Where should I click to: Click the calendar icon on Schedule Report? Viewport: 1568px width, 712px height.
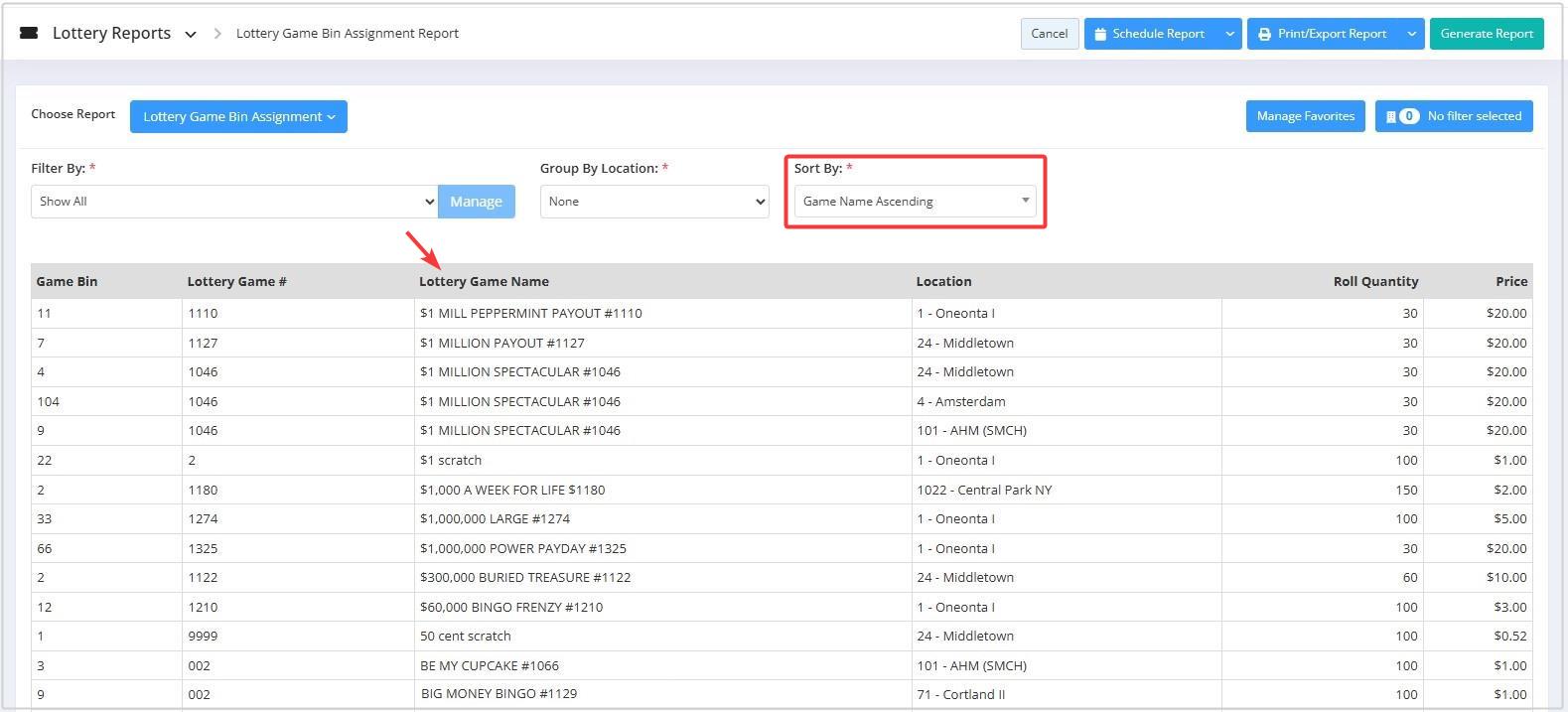(1100, 34)
